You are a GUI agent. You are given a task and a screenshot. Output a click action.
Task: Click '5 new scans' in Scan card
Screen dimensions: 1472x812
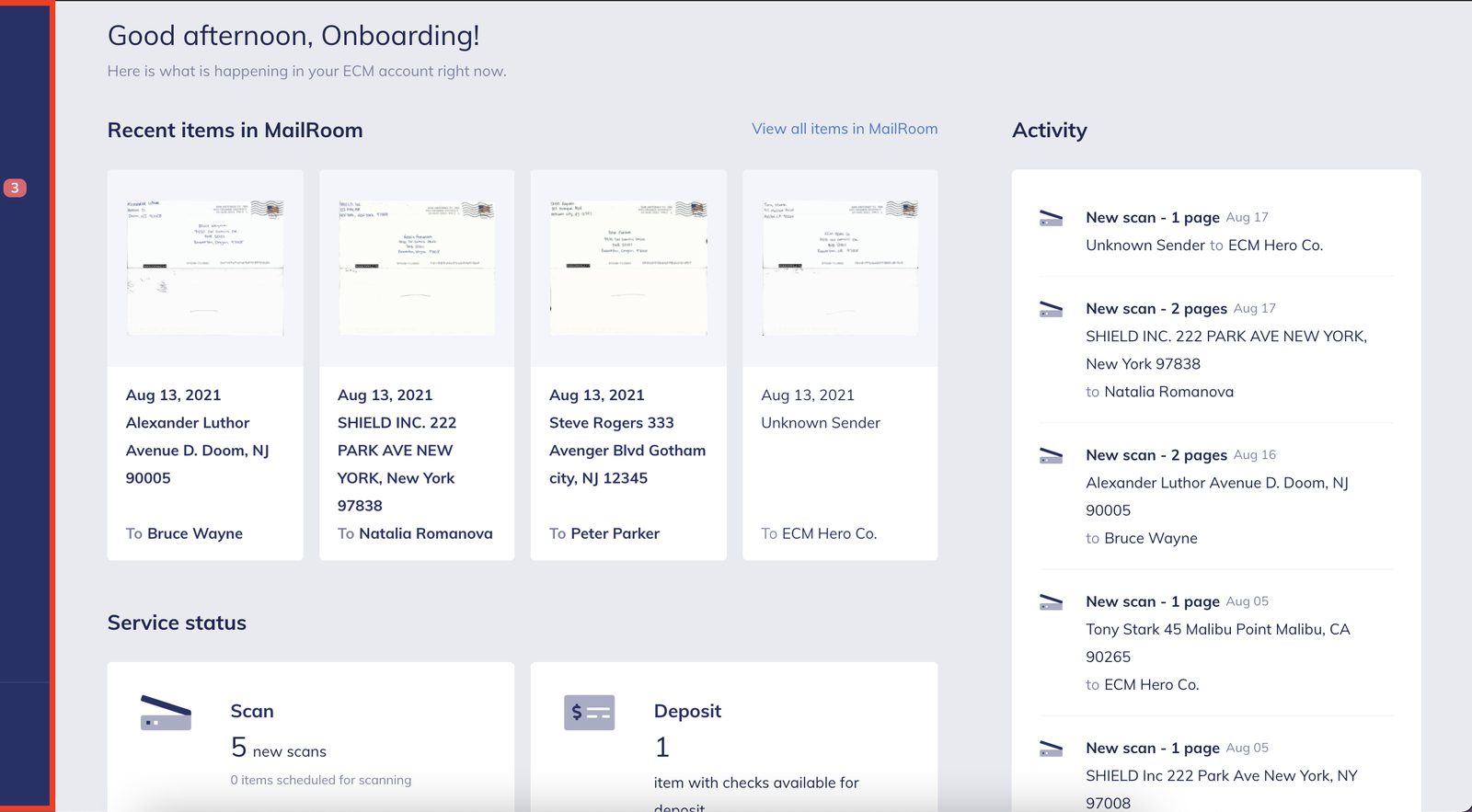(x=279, y=749)
